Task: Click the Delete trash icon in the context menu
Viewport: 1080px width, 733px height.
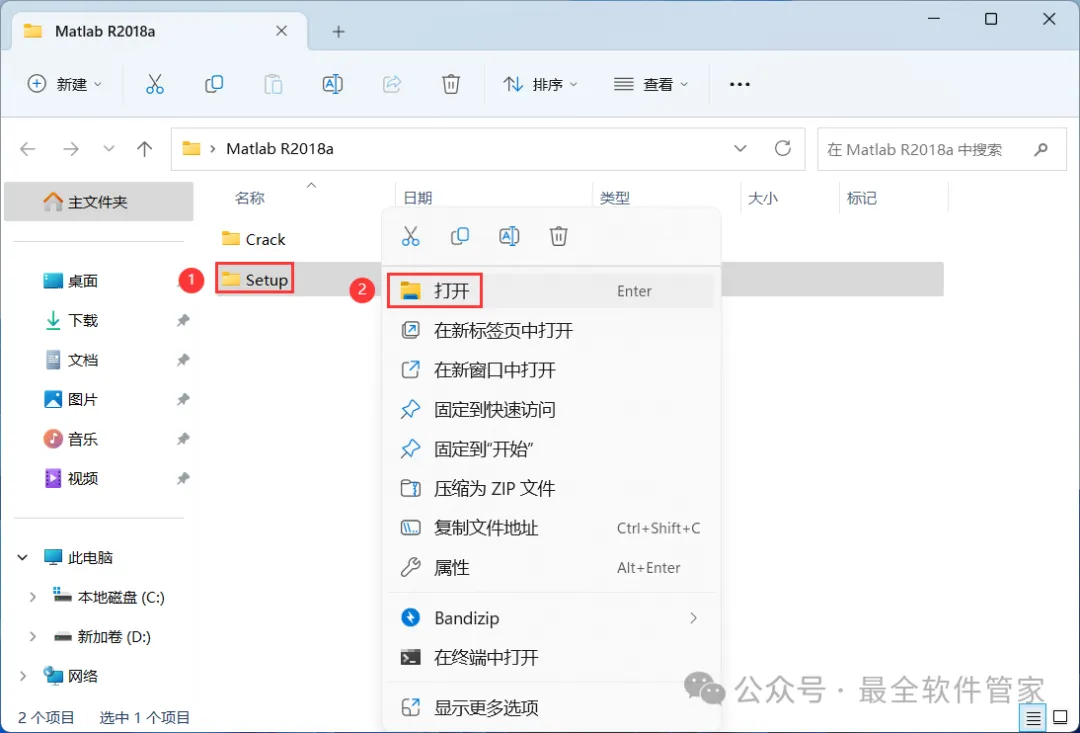Action: (559, 236)
